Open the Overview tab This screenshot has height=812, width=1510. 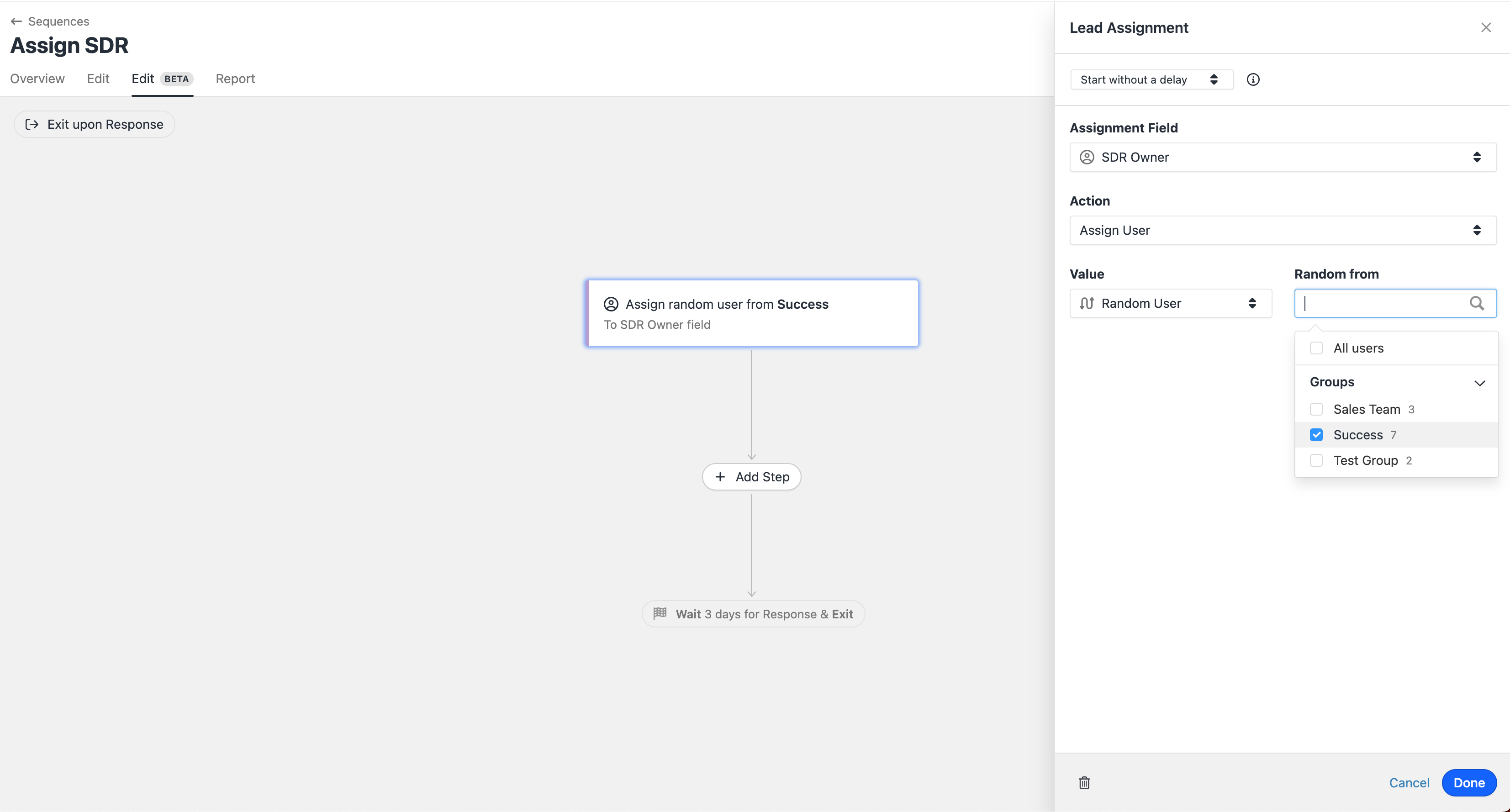(x=37, y=79)
